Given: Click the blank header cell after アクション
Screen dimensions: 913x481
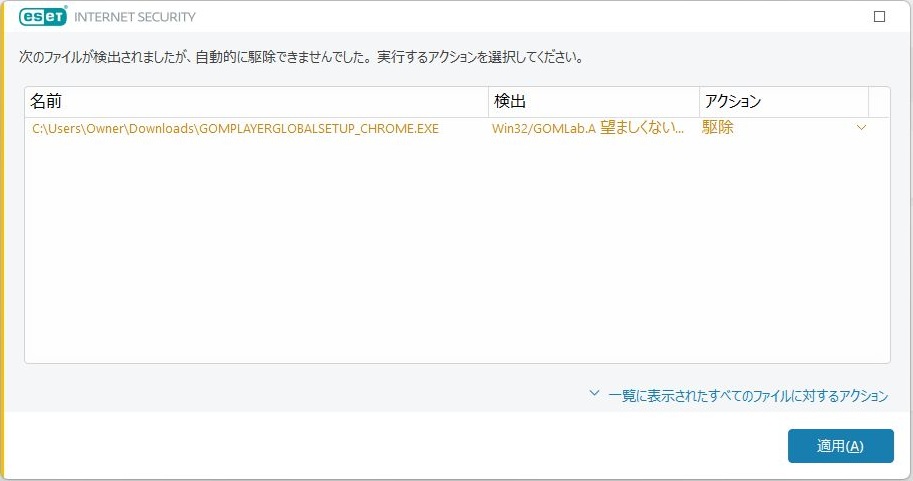Looking at the screenshot, I should click(879, 102).
